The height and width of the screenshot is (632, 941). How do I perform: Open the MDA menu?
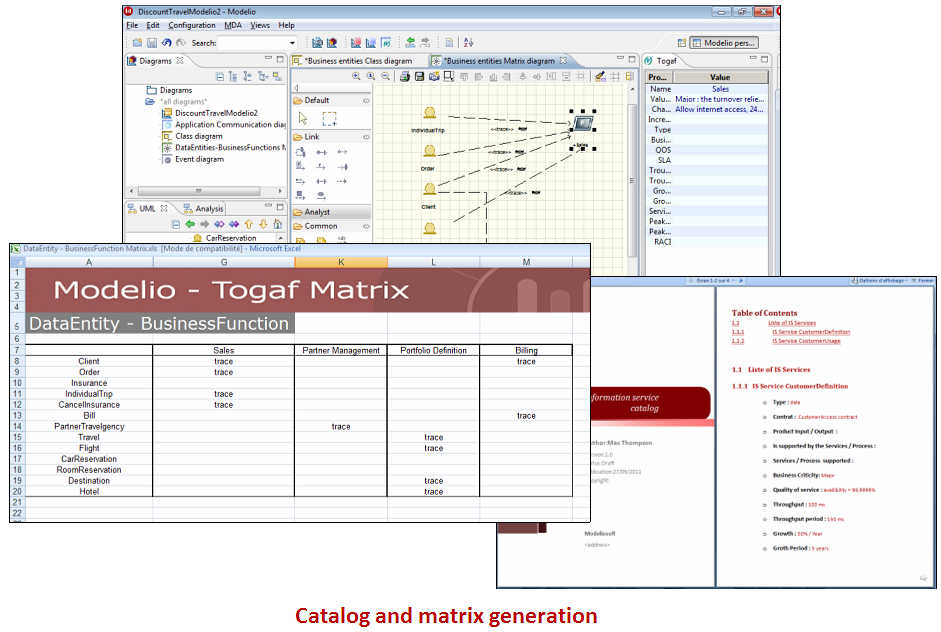(x=233, y=25)
